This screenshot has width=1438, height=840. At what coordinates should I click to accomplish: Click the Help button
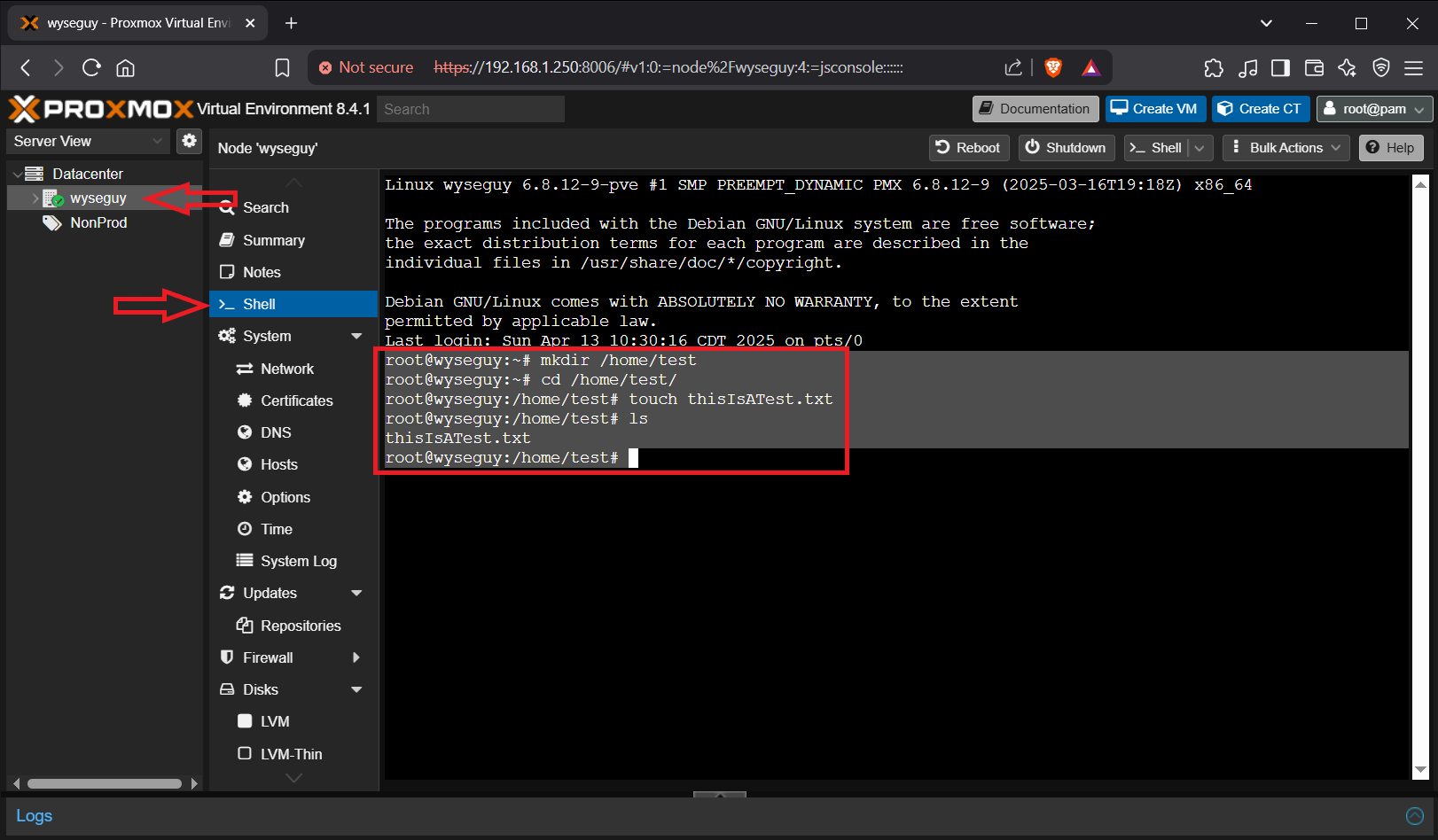[x=1391, y=148]
